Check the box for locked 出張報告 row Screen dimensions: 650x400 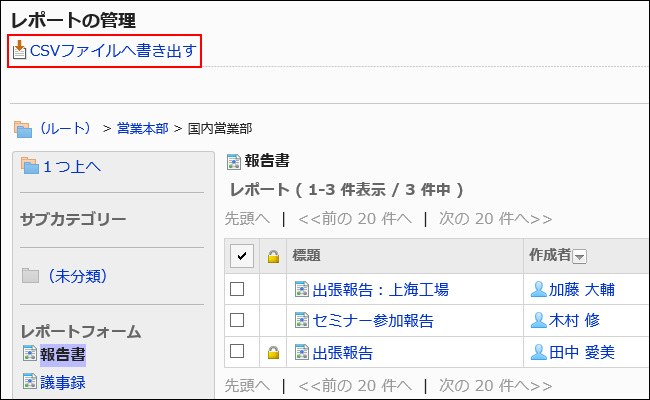pyautogui.click(x=237, y=351)
